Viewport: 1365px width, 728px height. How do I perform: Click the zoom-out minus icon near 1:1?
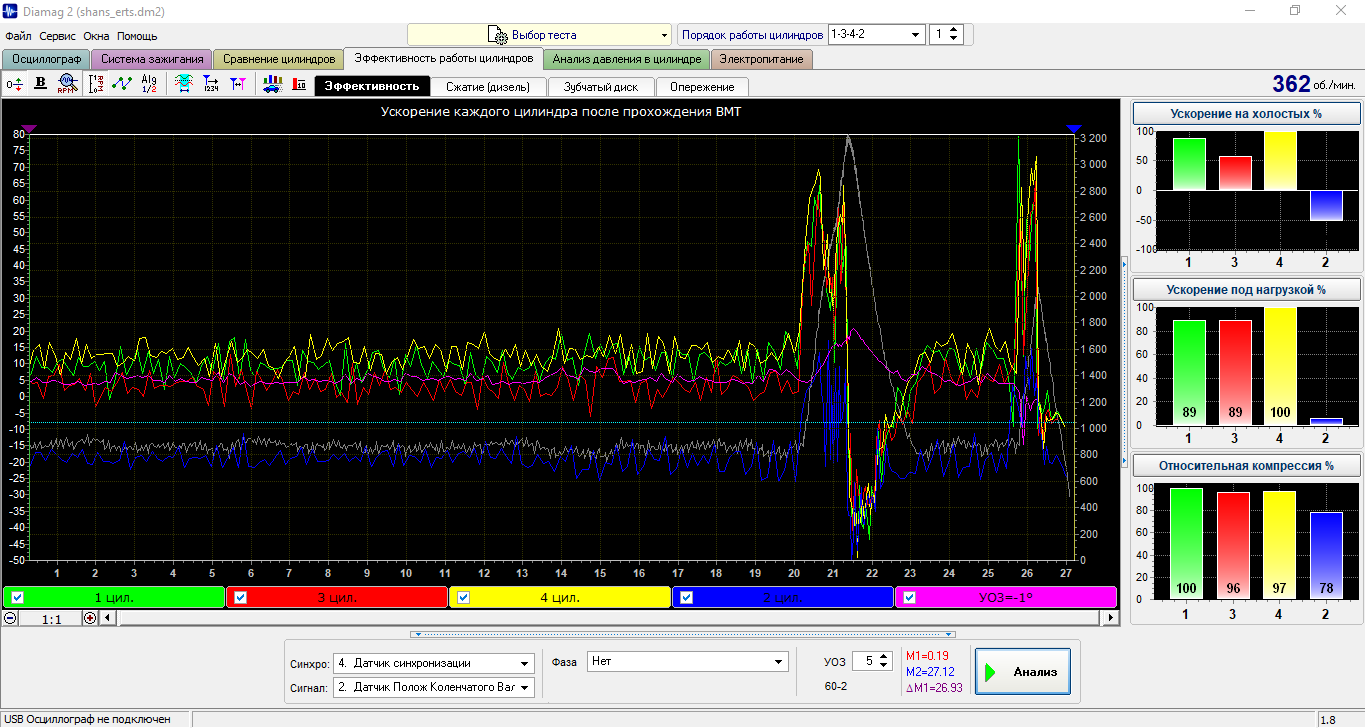click(x=10, y=618)
